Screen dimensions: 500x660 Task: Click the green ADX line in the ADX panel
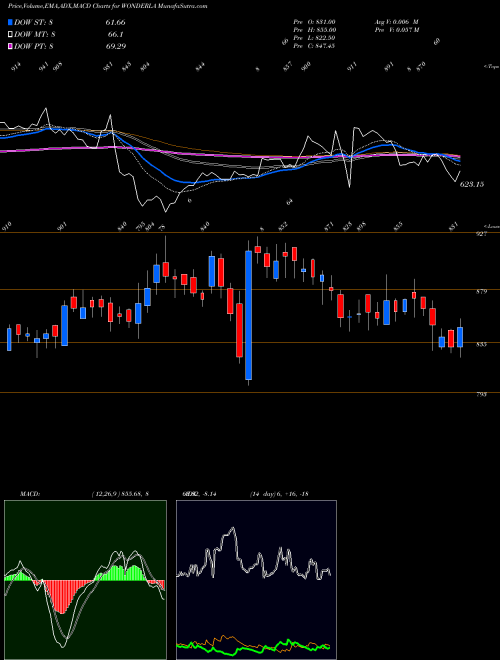253,647
